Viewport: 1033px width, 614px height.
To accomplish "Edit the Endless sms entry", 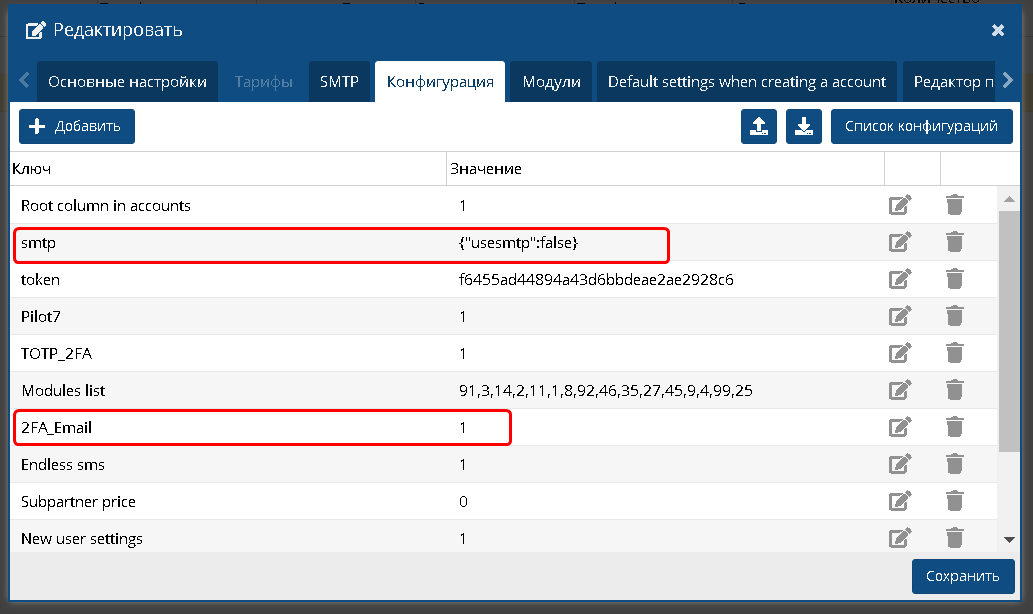I will click(x=900, y=464).
